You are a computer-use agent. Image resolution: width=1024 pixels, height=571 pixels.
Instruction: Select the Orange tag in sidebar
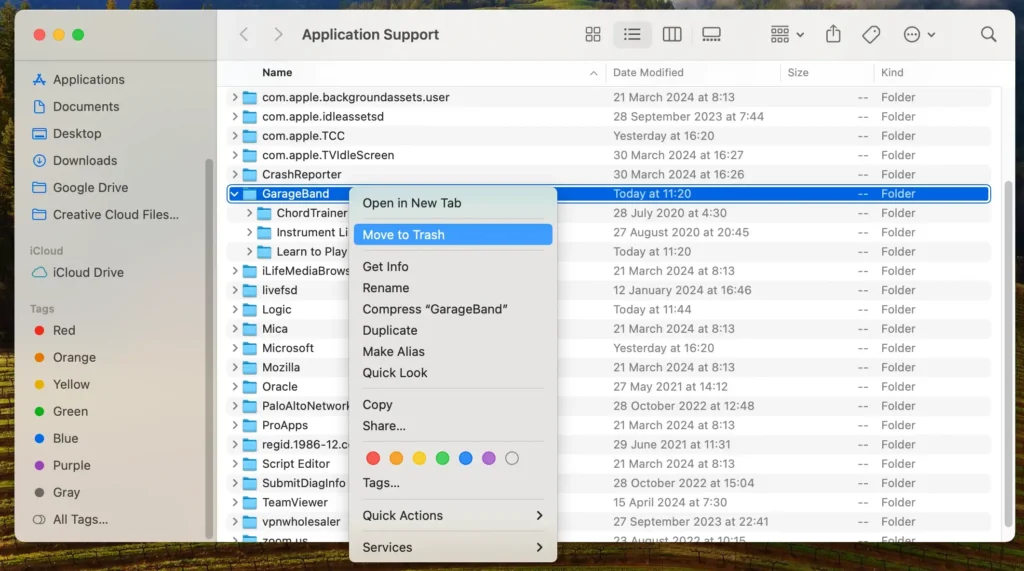pos(64,357)
